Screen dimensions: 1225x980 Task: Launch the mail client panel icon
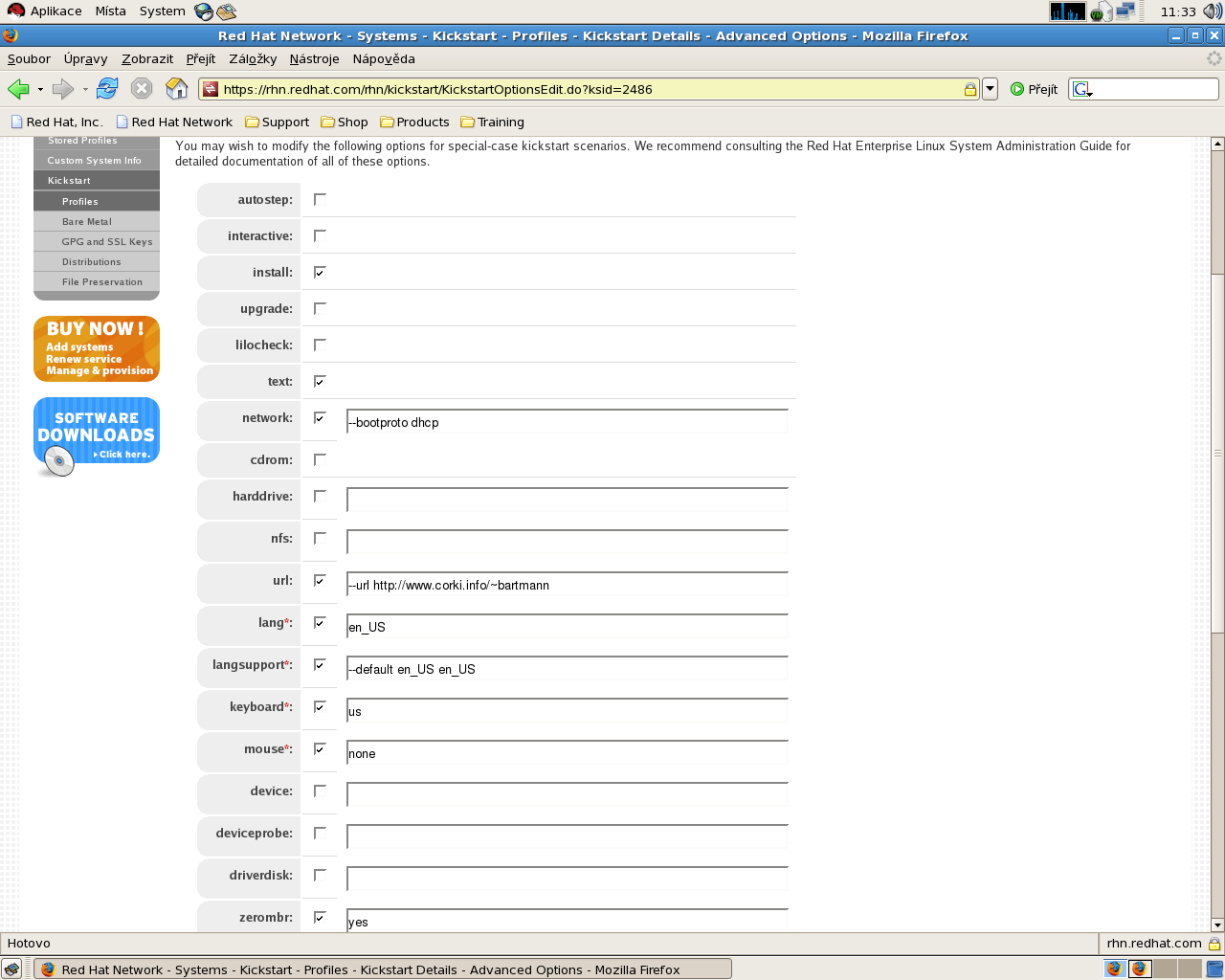[227, 11]
